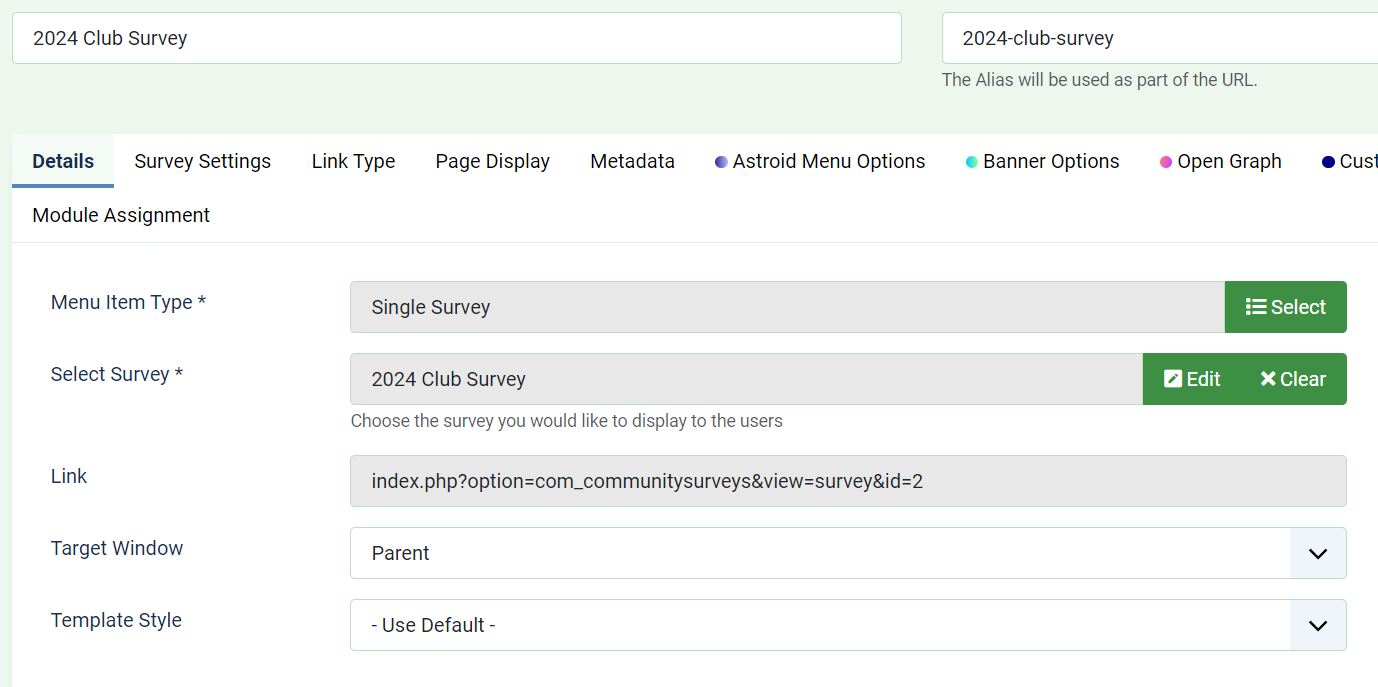1378x687 pixels.
Task: Click the pencil Edit icon for survey
Action: point(1173,379)
